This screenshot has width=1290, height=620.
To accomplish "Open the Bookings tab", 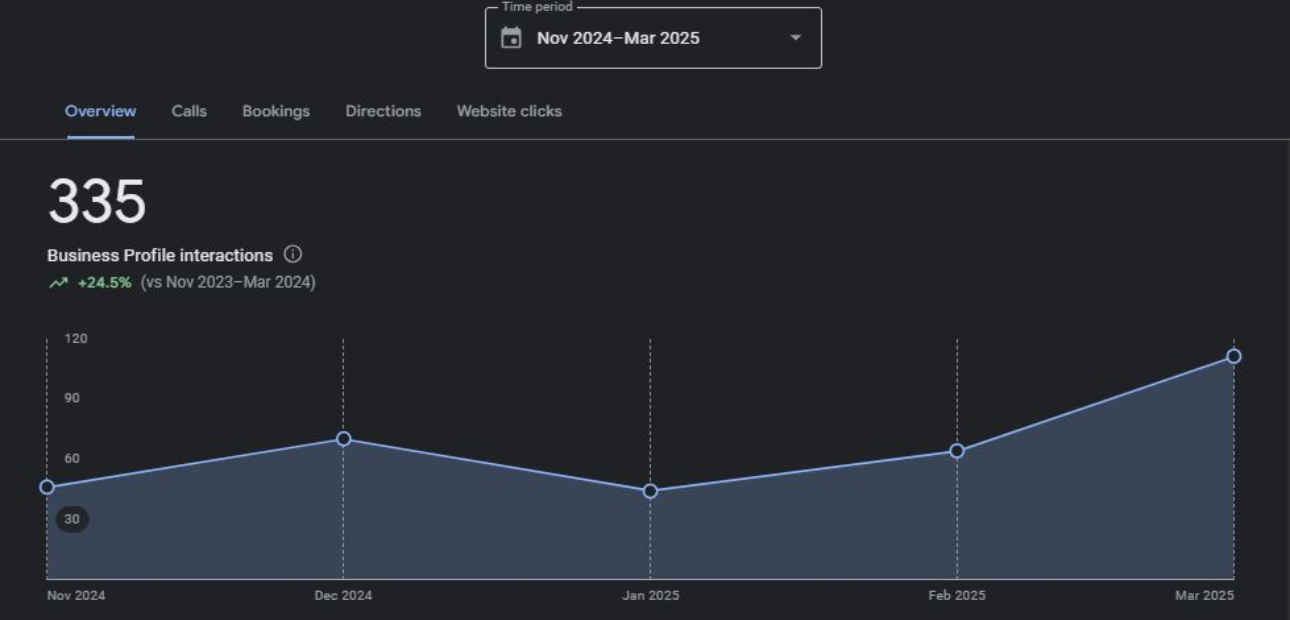I will (276, 111).
